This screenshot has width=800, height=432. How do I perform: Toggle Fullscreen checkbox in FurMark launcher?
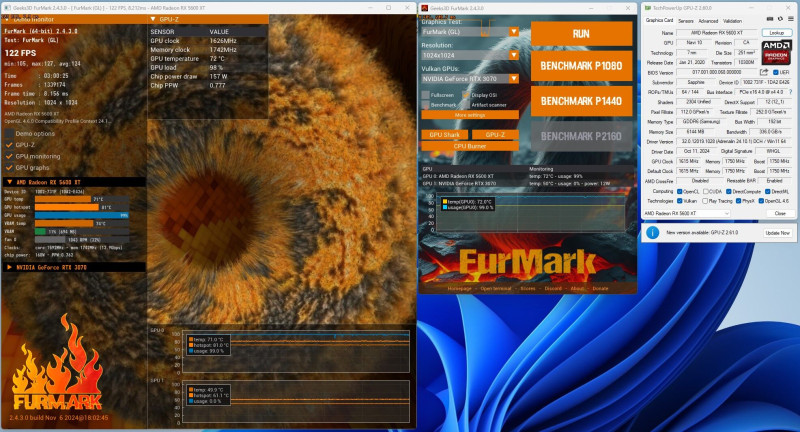coord(426,95)
